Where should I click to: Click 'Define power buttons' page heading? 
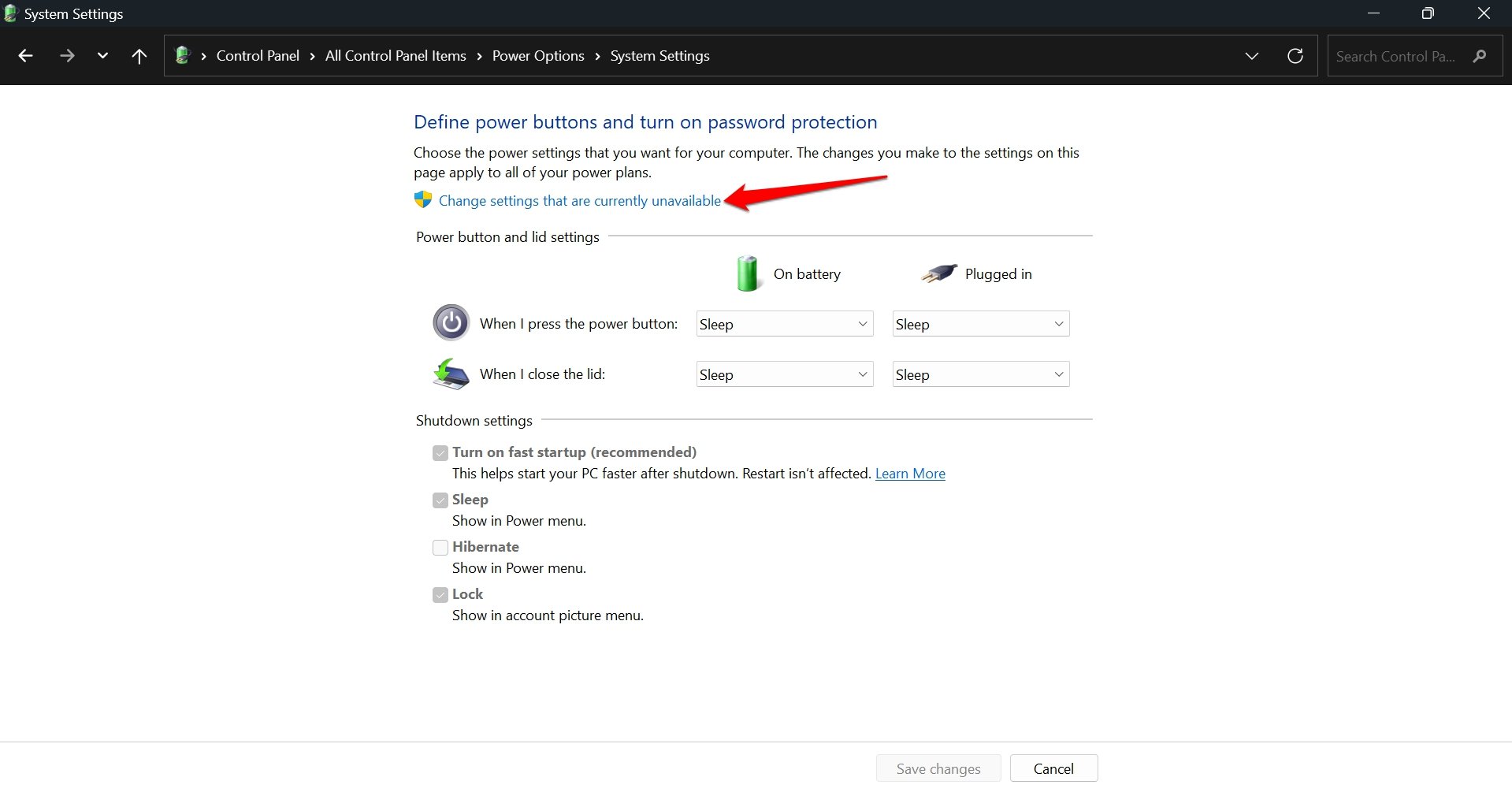click(x=645, y=122)
